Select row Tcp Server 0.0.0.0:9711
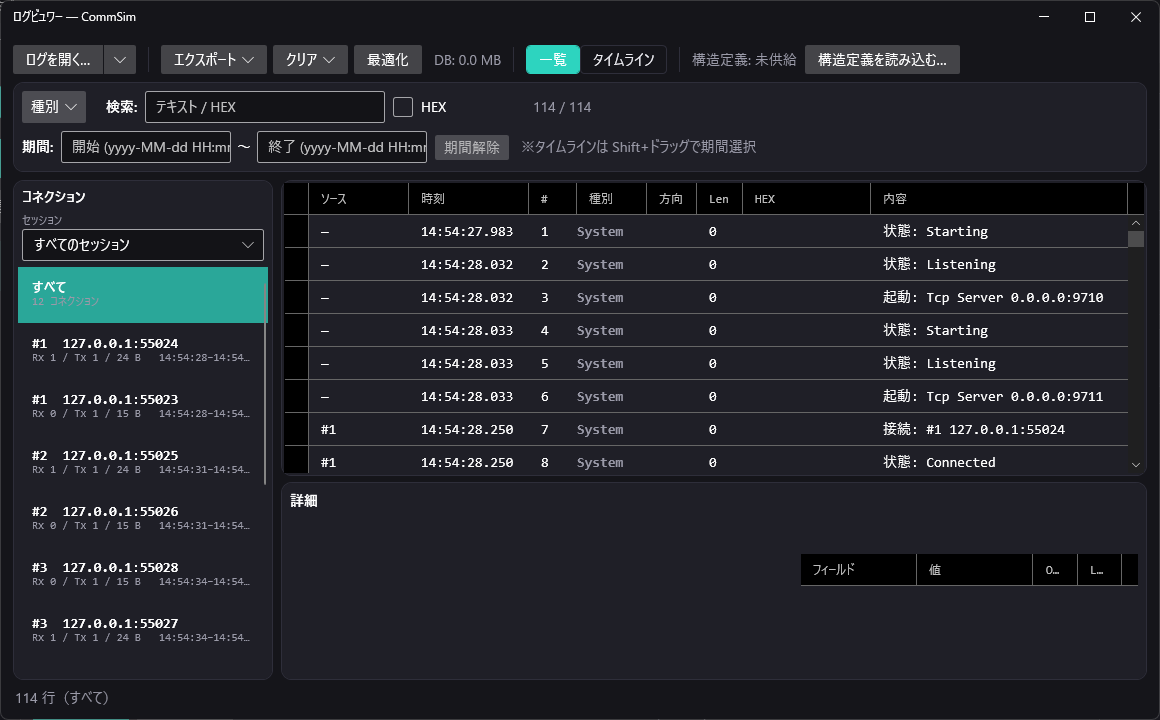This screenshot has height=720, width=1160. coord(707,397)
